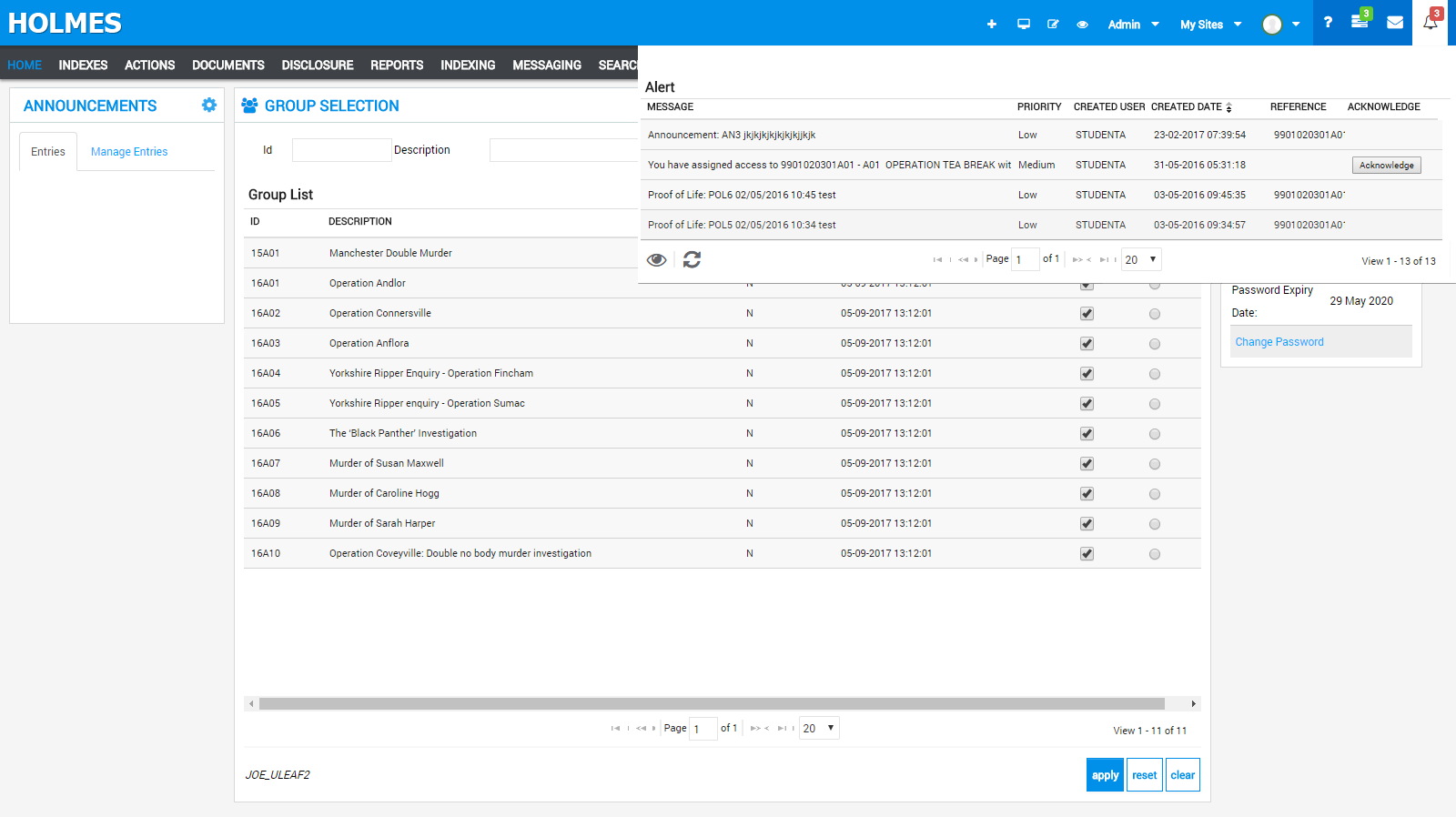Select radio button for Murder of Caroline Hogg
The height and width of the screenshot is (817, 1456).
coord(1155,494)
